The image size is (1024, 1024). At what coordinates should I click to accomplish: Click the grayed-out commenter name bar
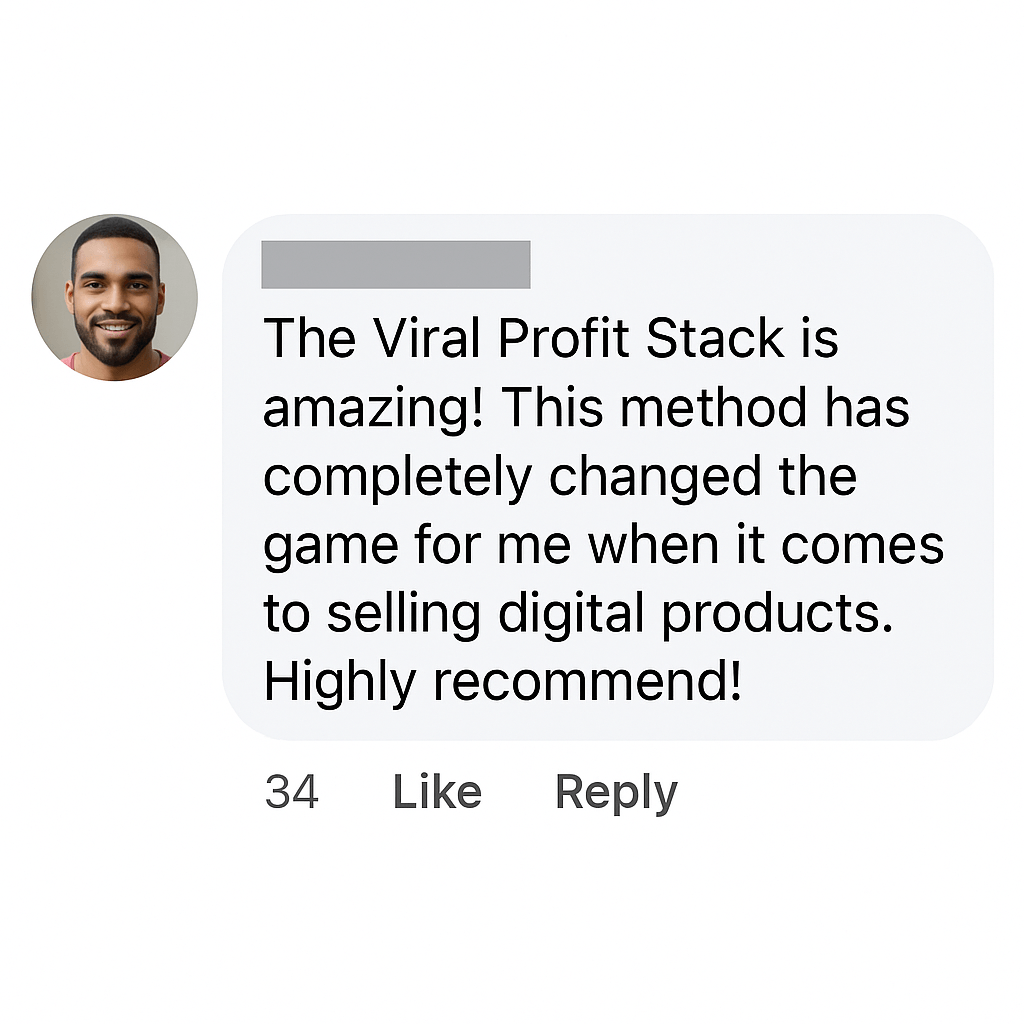pos(396,264)
